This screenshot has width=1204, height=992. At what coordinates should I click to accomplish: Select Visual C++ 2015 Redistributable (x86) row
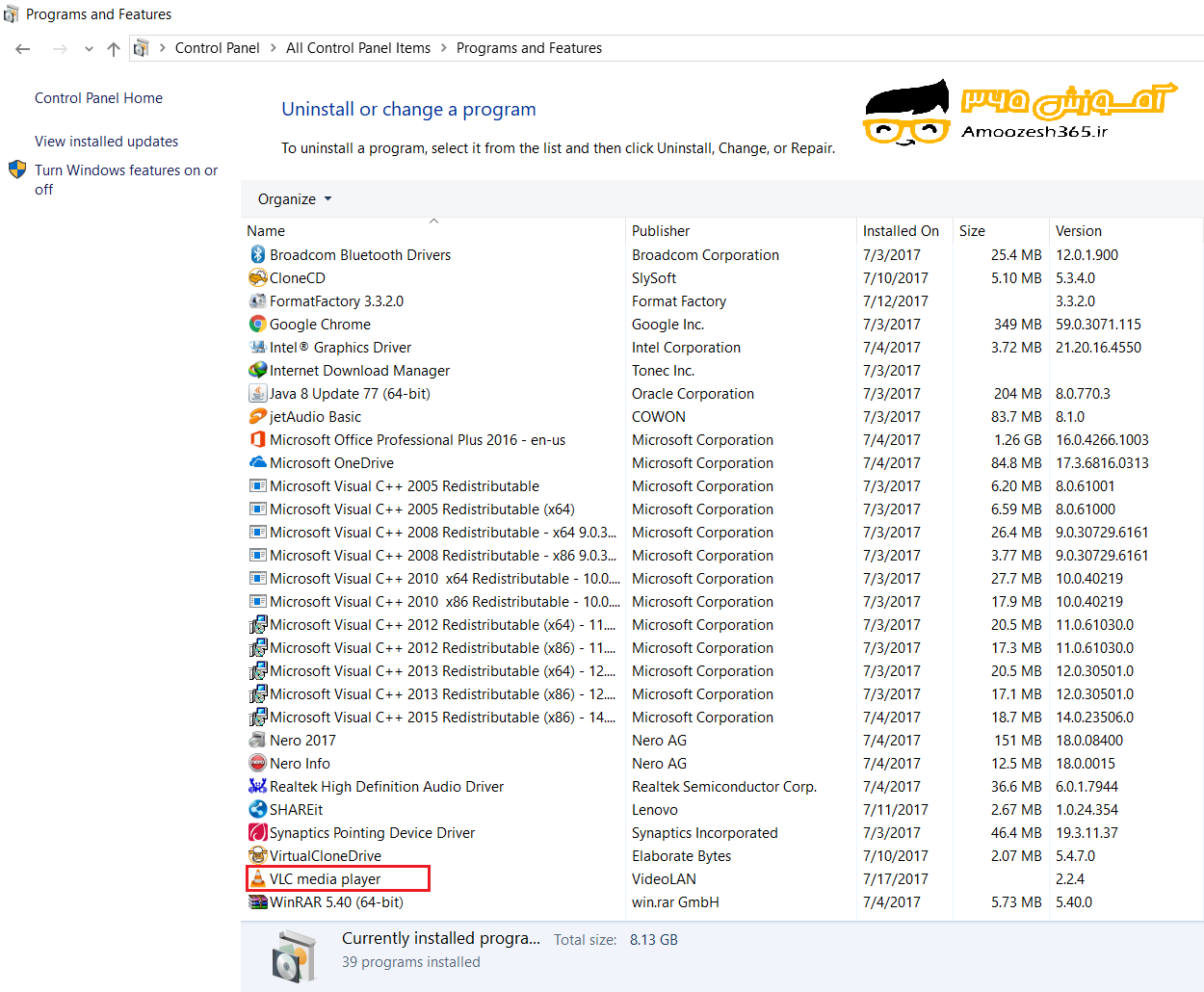[x=722, y=717]
